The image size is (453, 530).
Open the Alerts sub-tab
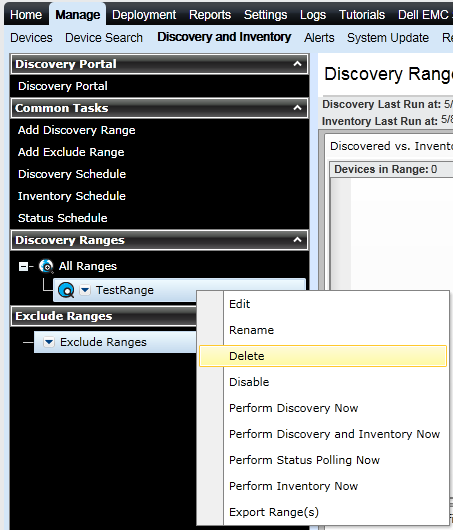(319, 38)
